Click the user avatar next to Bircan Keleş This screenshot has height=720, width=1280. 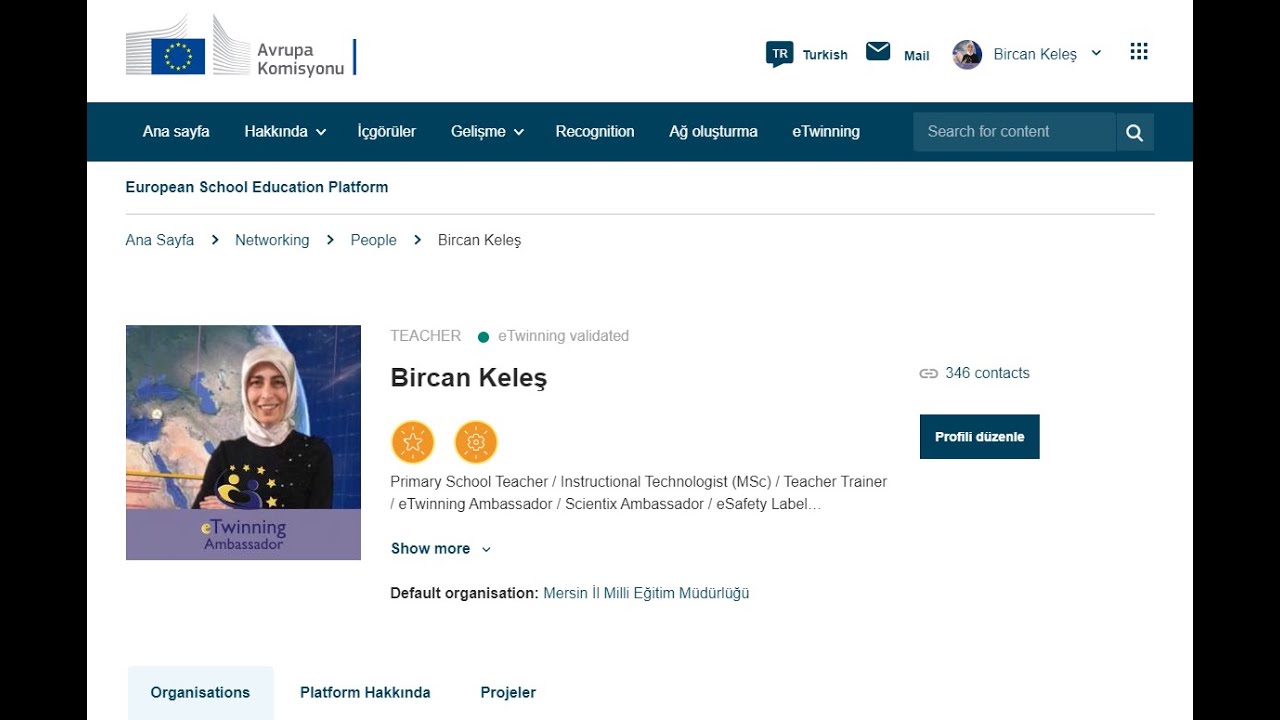(x=967, y=54)
